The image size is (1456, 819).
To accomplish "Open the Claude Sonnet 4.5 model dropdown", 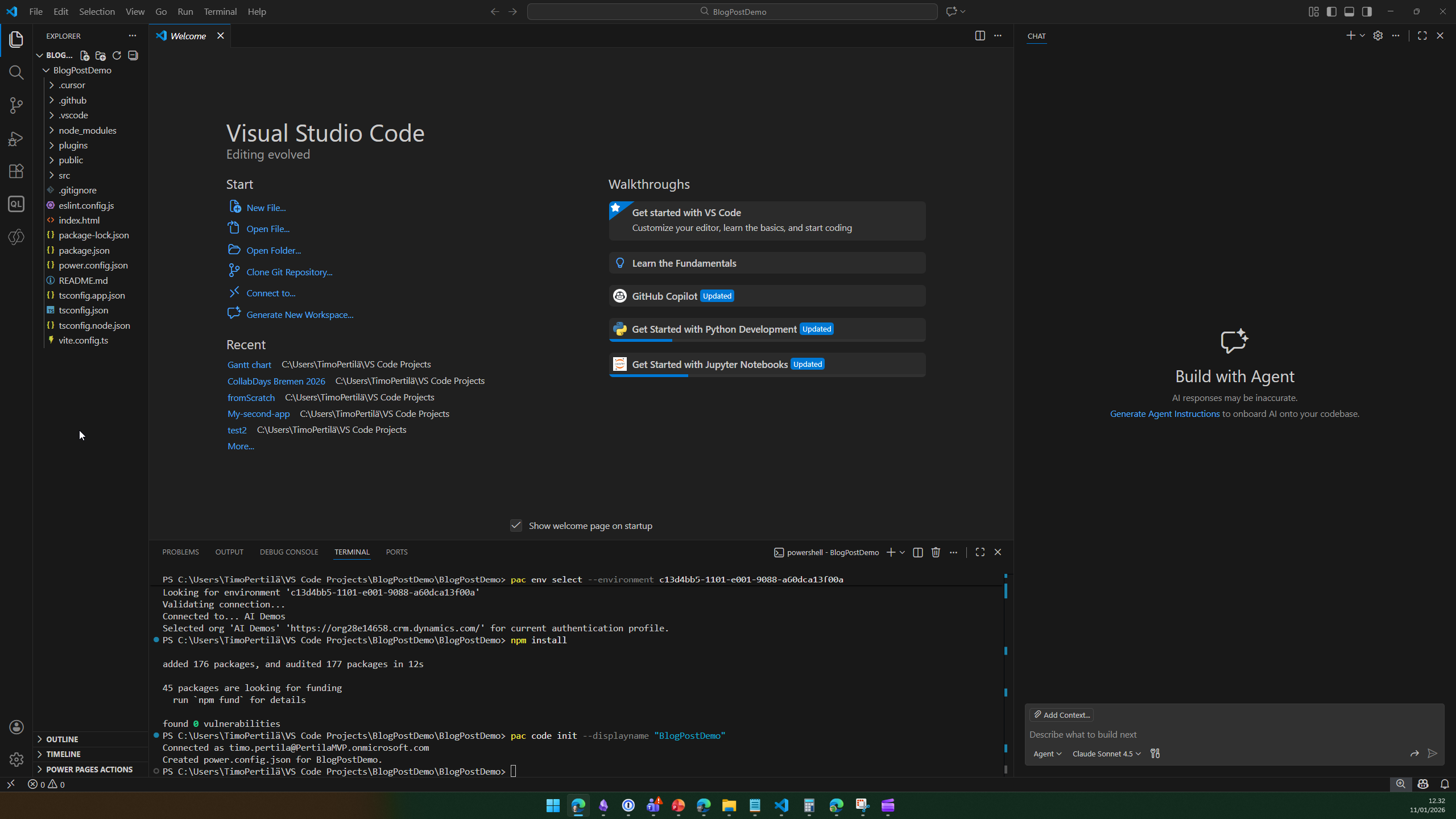I will coord(1106,754).
